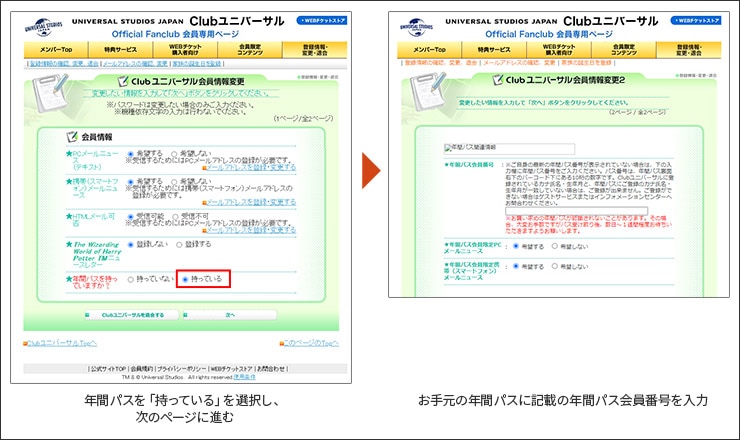Open 登録情報・変更・退会 tab on page 2 screenshot
740x440 pixels.
(x=689, y=50)
